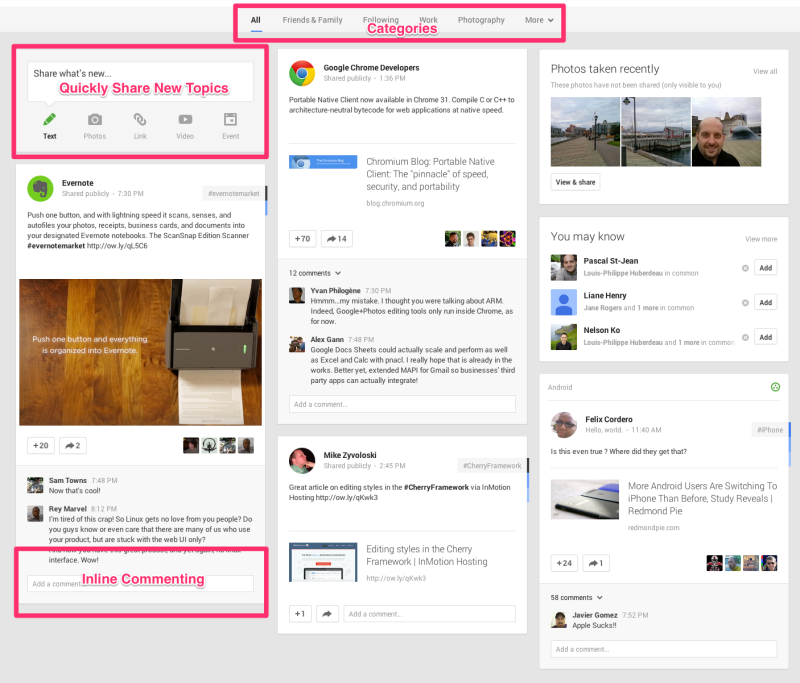This screenshot has width=800, height=683.
Task: Add Nelson Ko to circles
Action: [x=765, y=337]
